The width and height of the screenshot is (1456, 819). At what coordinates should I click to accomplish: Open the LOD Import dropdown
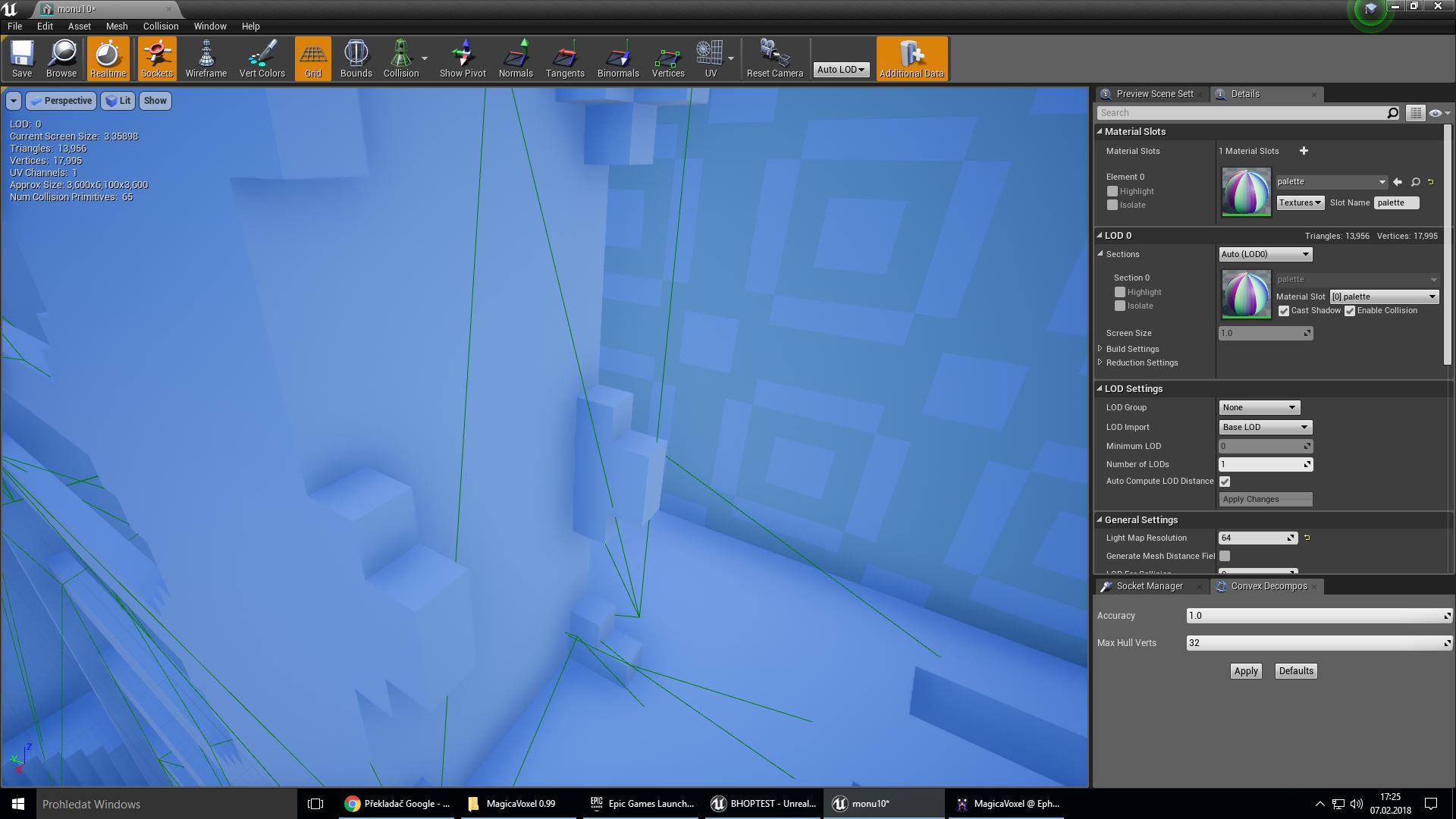[1264, 427]
